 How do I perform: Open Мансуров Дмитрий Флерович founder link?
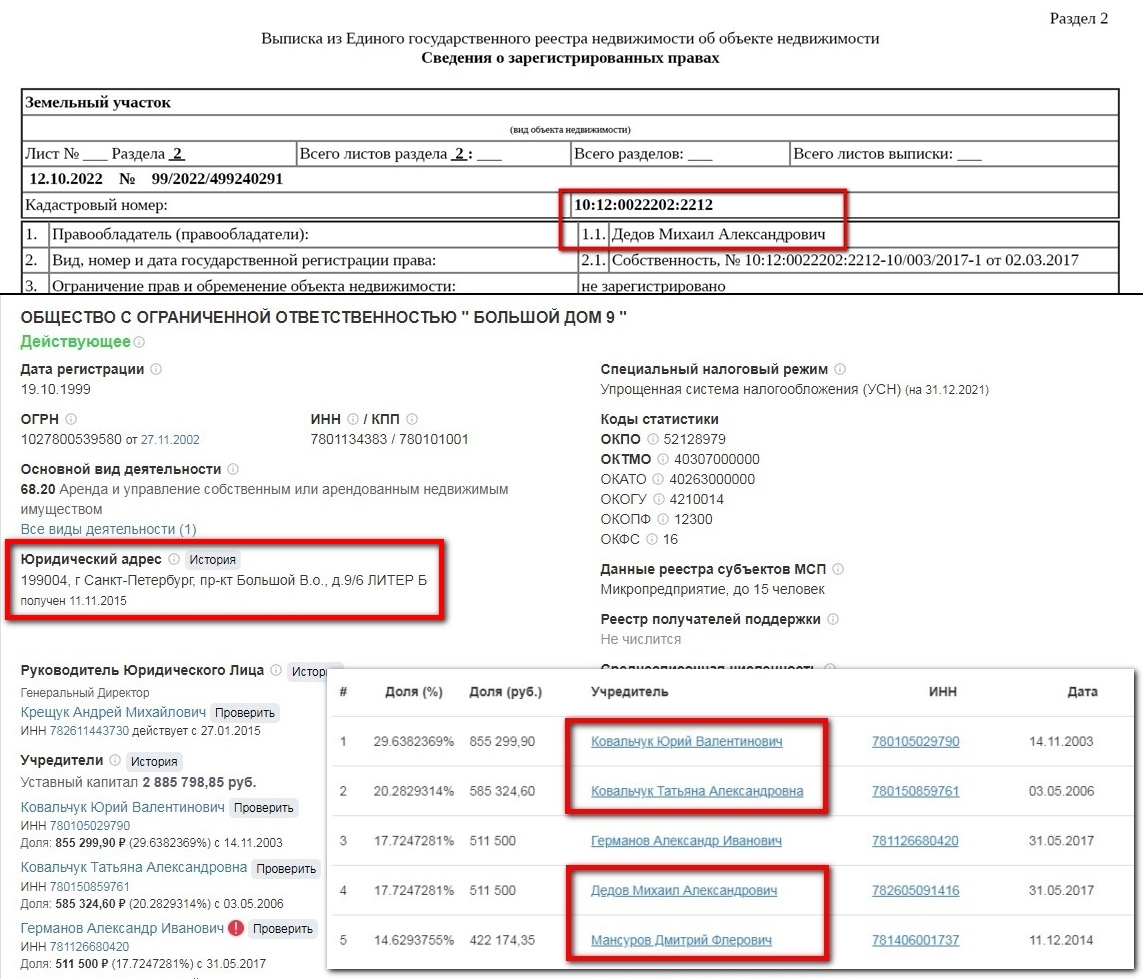point(681,940)
